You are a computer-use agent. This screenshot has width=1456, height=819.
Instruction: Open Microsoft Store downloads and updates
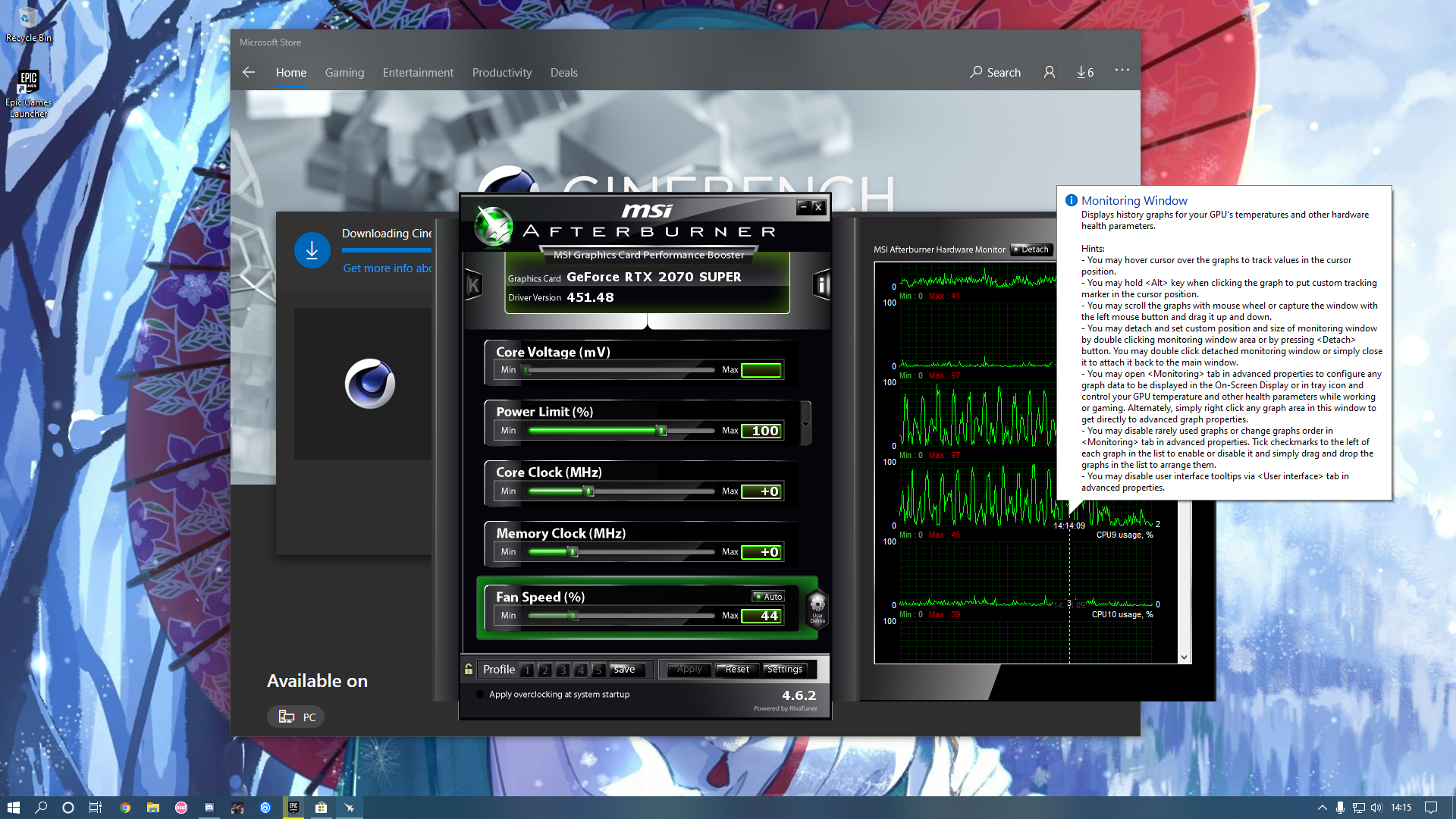click(x=1085, y=72)
